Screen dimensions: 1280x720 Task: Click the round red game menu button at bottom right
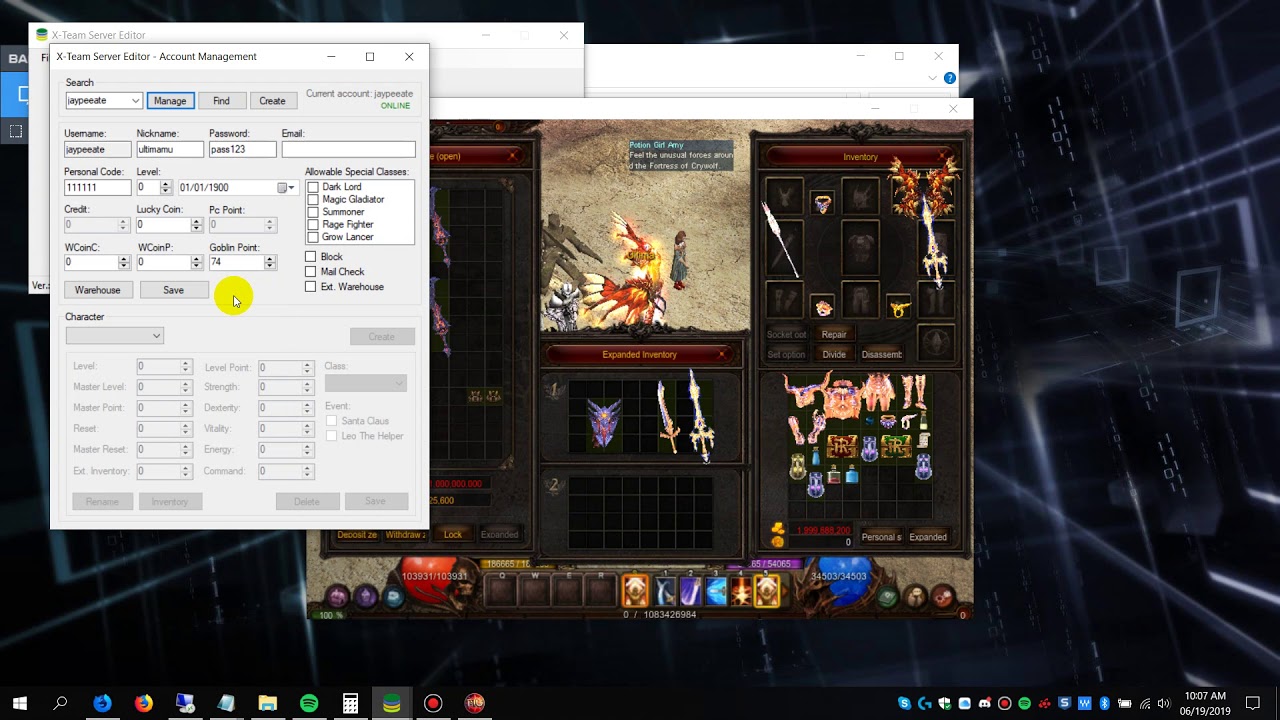(x=943, y=597)
